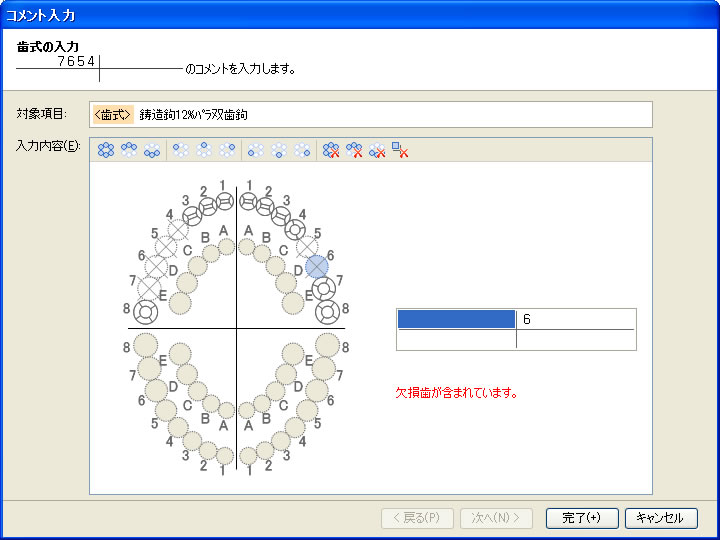Click the 完了(+) button to finish
This screenshot has height=540, width=720.
(581, 518)
